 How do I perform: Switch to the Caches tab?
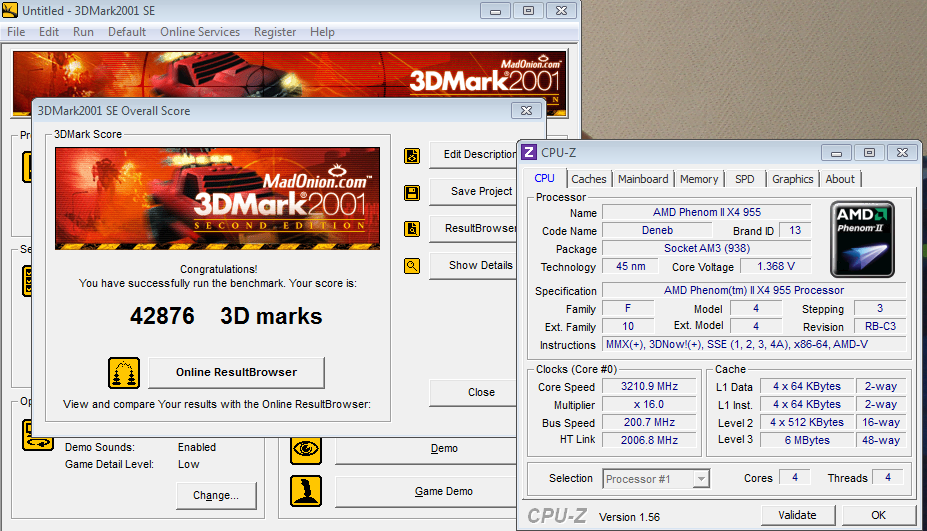coord(589,179)
